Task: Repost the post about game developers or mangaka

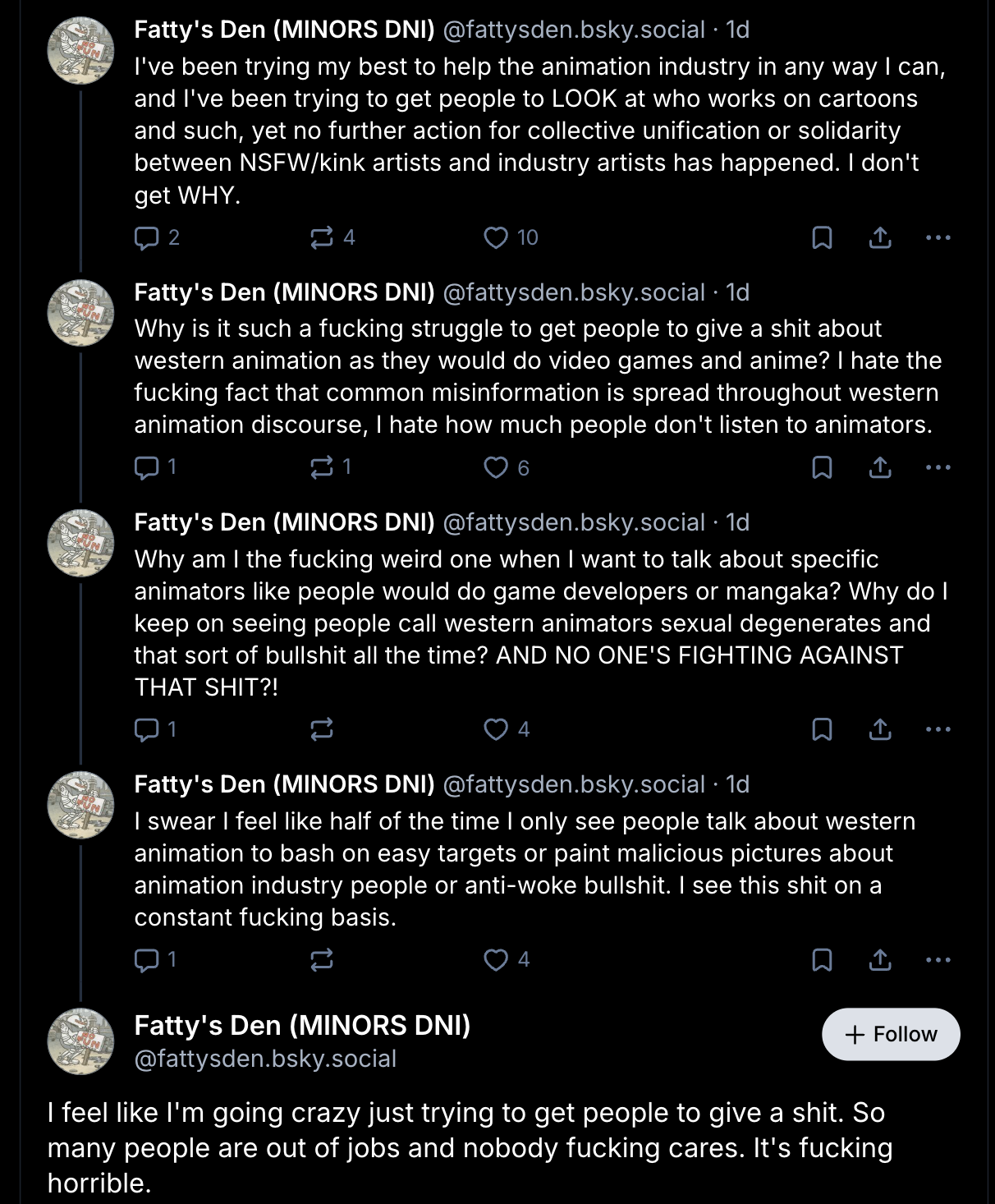Action: click(x=322, y=729)
